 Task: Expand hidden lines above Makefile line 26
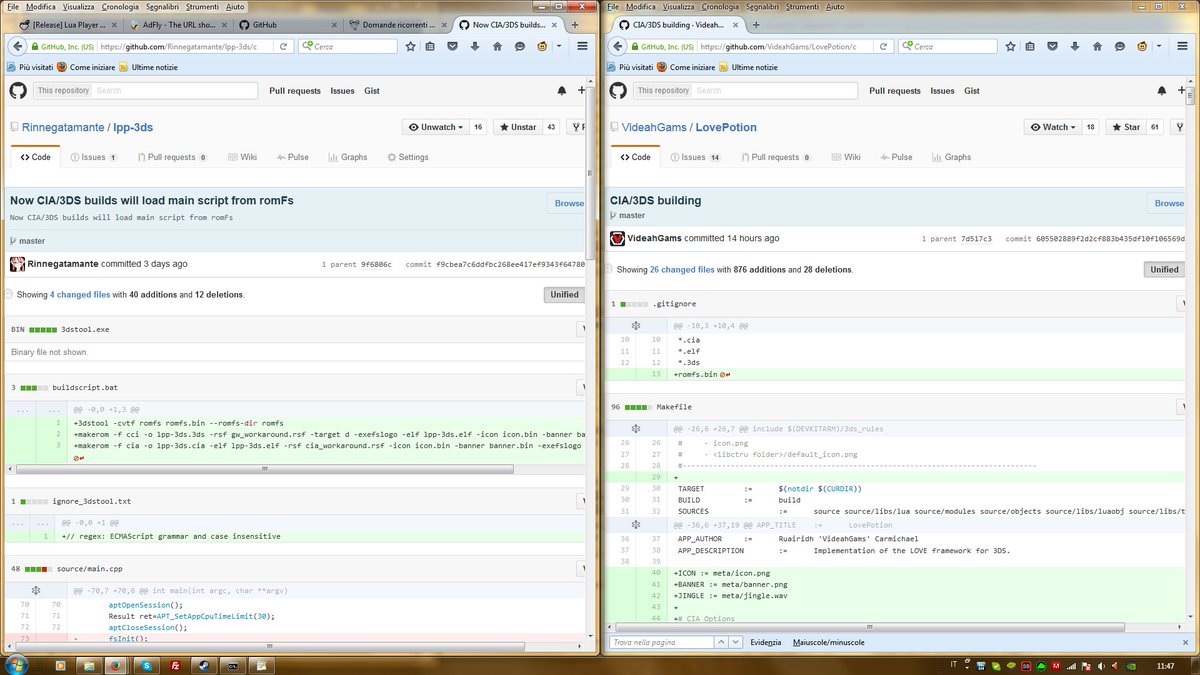[635, 428]
